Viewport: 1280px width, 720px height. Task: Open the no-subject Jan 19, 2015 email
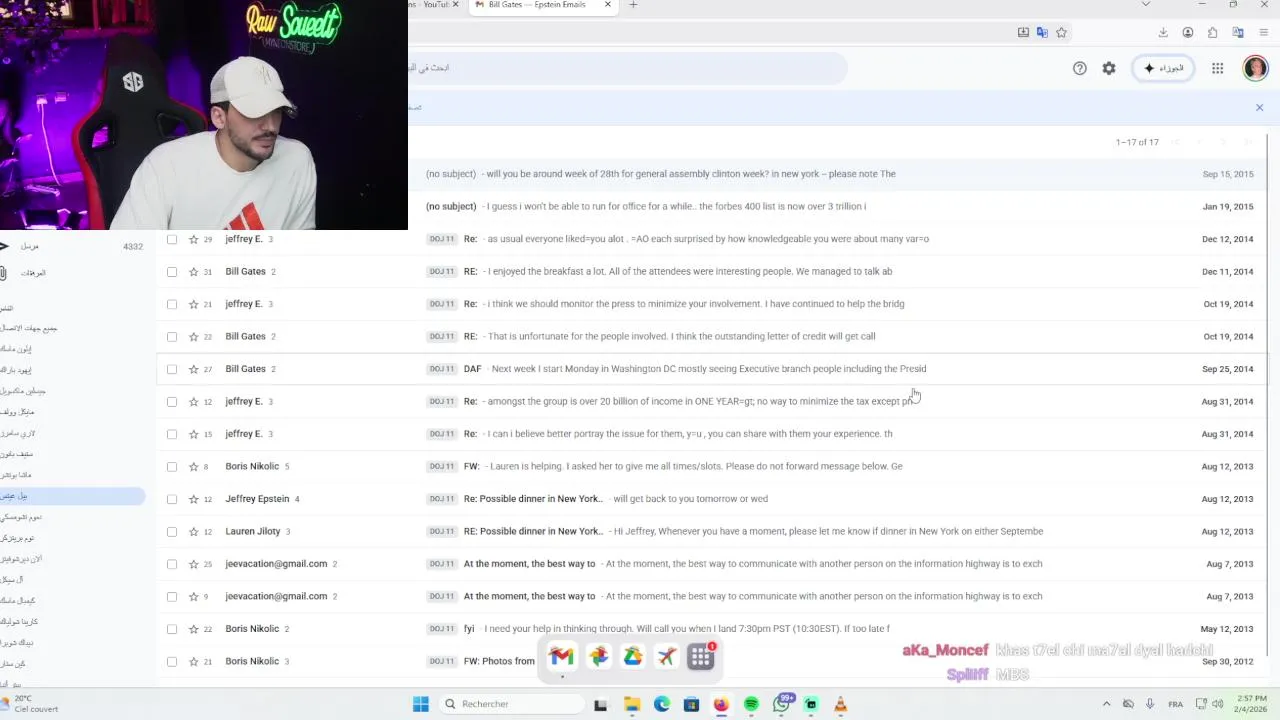click(x=839, y=206)
